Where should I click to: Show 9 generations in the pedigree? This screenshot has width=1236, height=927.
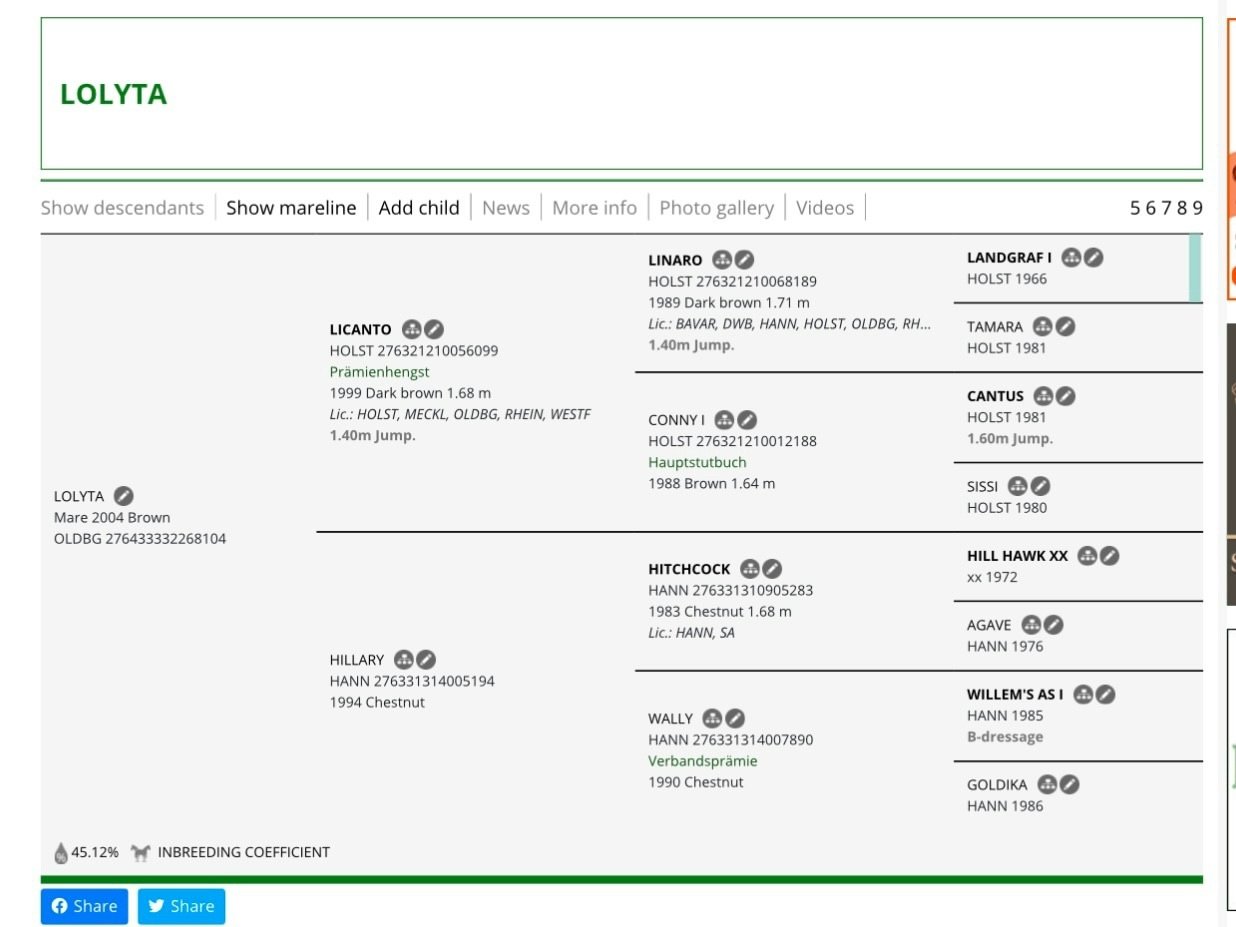pos(1197,208)
